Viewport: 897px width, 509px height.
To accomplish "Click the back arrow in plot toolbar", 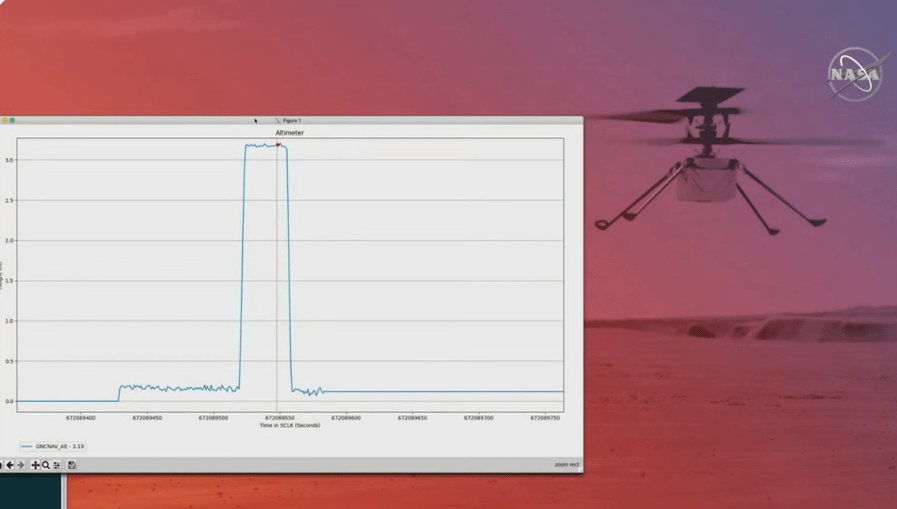I will click(10, 465).
